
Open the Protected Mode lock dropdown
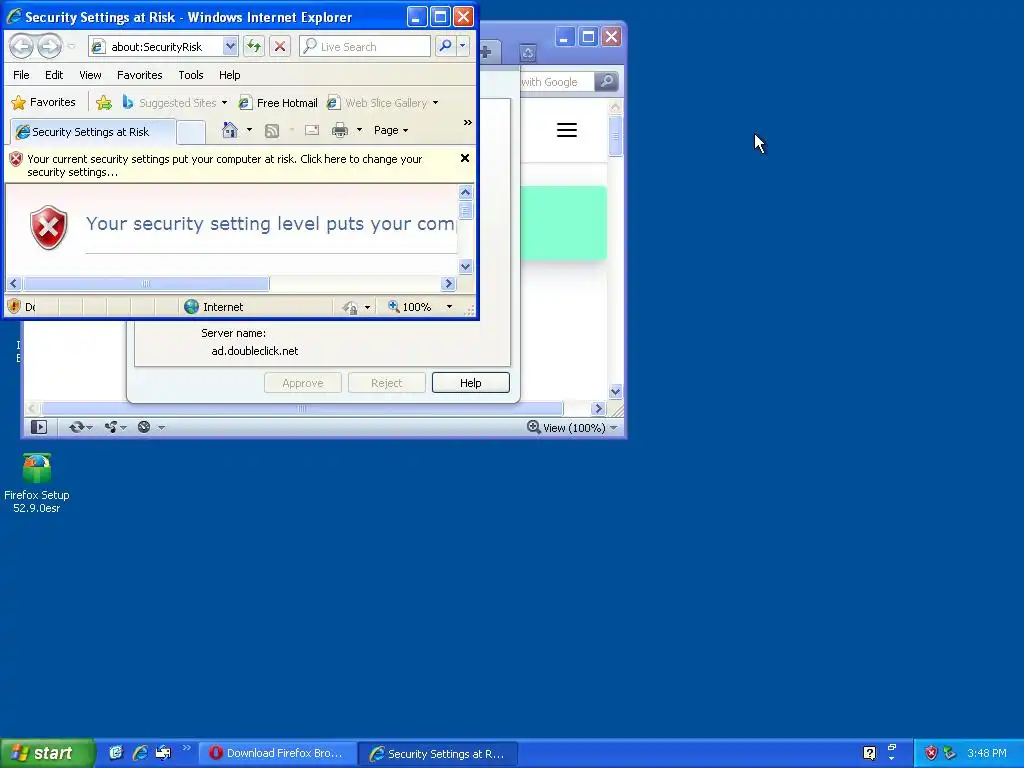[x=367, y=307]
